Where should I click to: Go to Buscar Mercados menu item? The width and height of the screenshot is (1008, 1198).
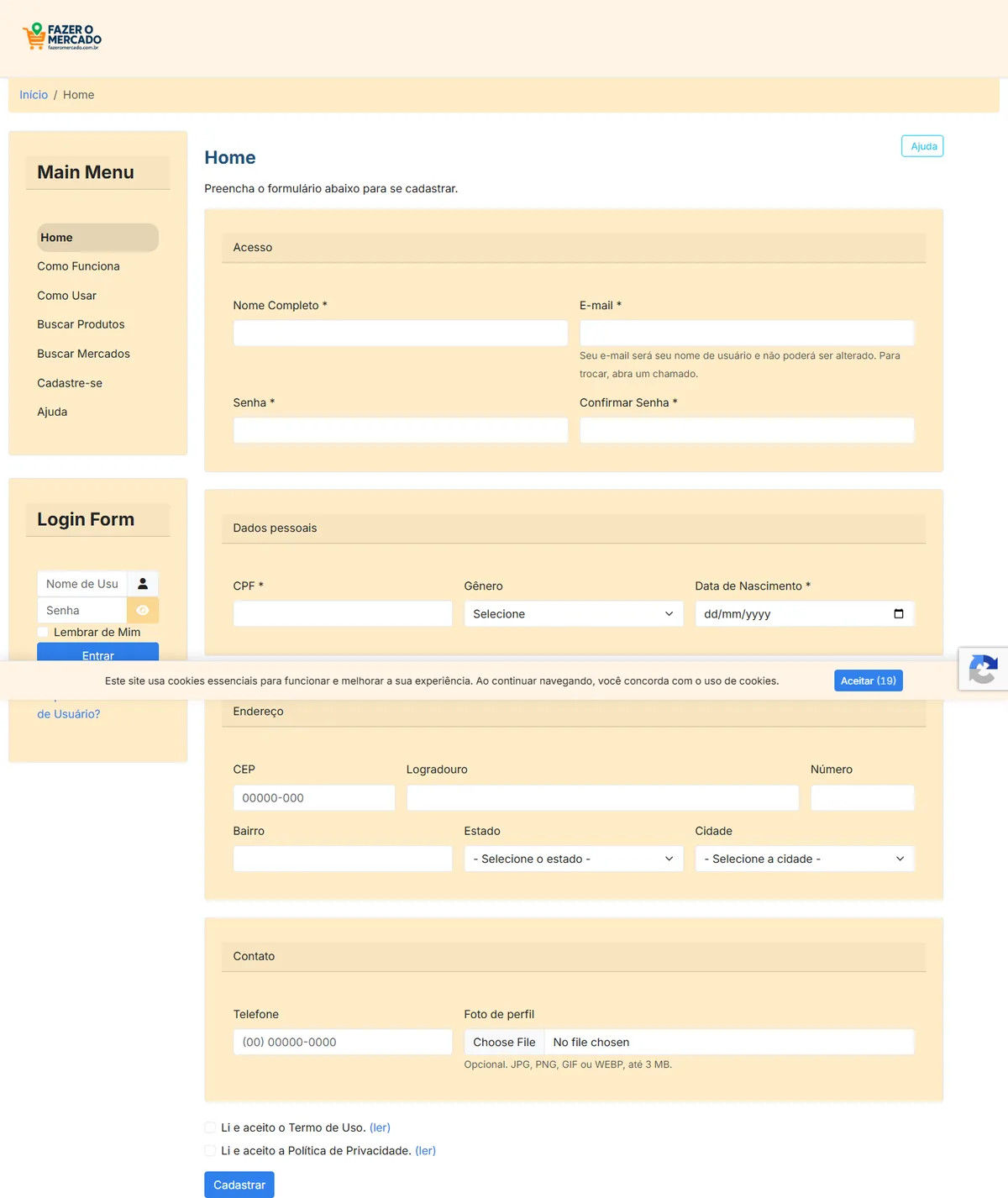coord(83,354)
